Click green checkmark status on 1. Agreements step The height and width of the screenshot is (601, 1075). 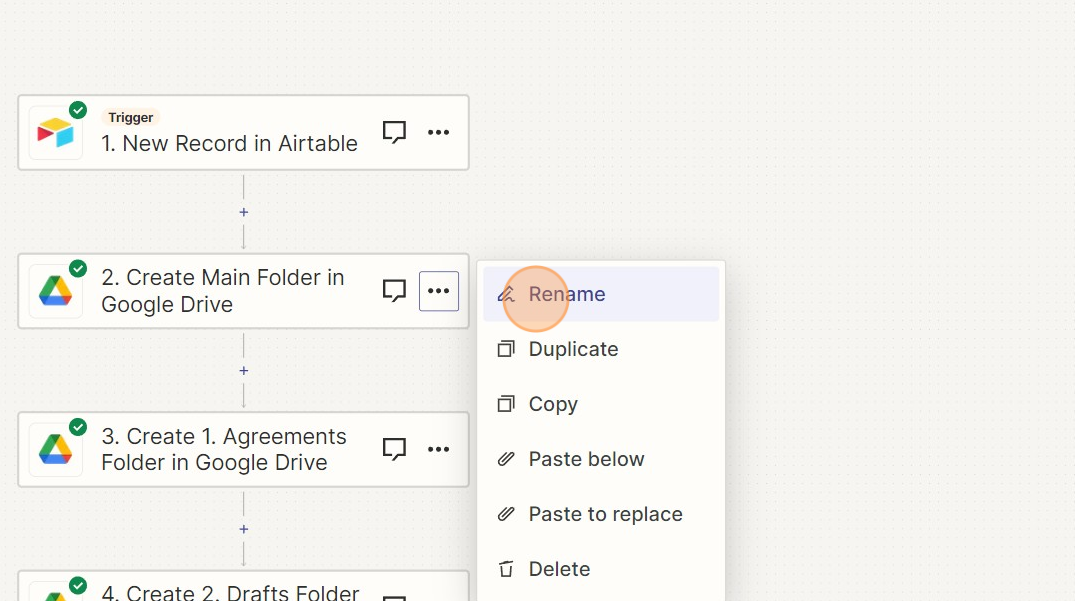(x=78, y=426)
